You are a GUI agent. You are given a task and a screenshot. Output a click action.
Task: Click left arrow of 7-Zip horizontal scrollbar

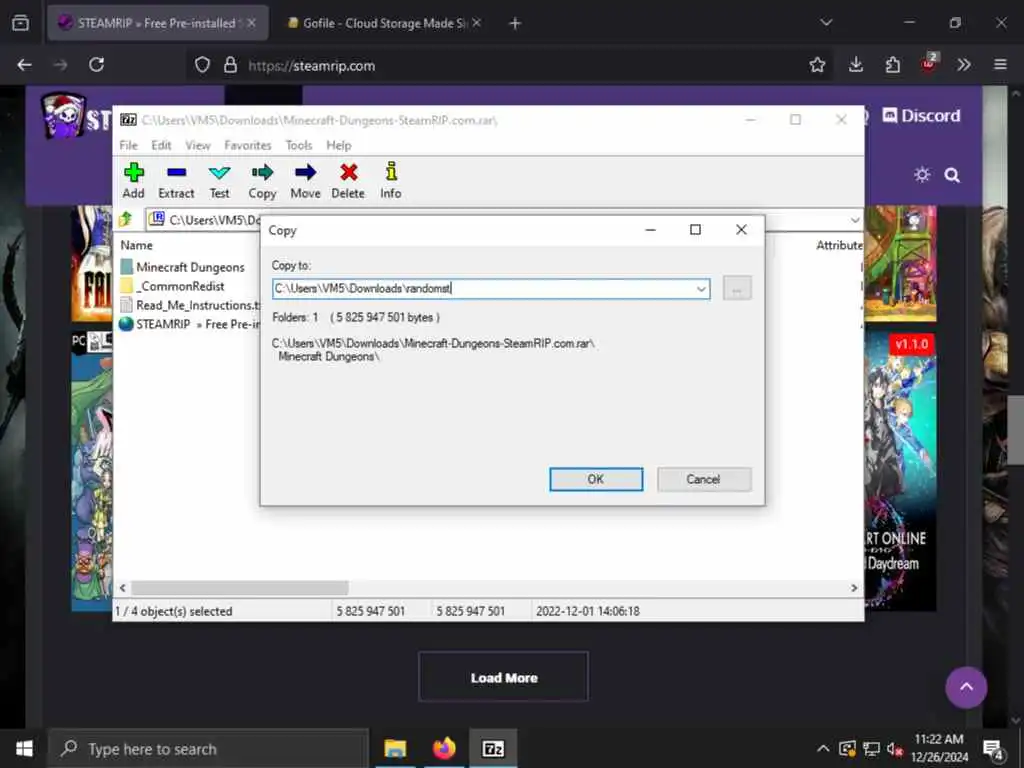(x=122, y=588)
